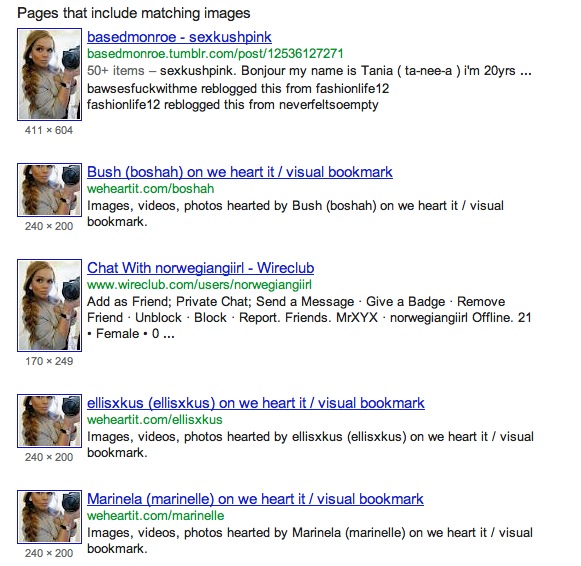Open Marinela (marinelle) we heart it link
The width and height of the screenshot is (581, 566).
(x=255, y=499)
